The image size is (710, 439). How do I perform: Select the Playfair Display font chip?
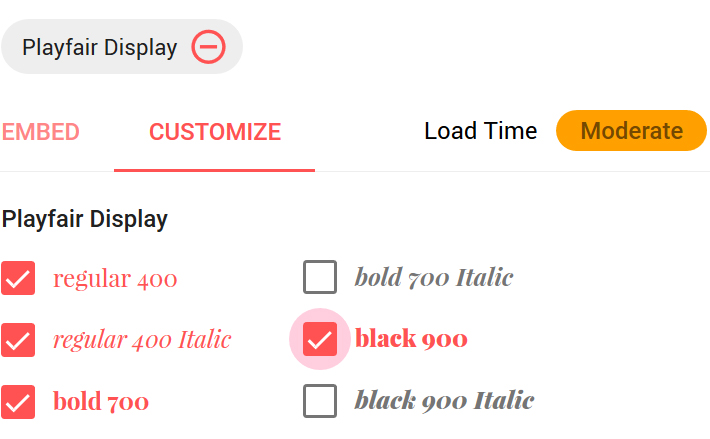(x=122, y=47)
